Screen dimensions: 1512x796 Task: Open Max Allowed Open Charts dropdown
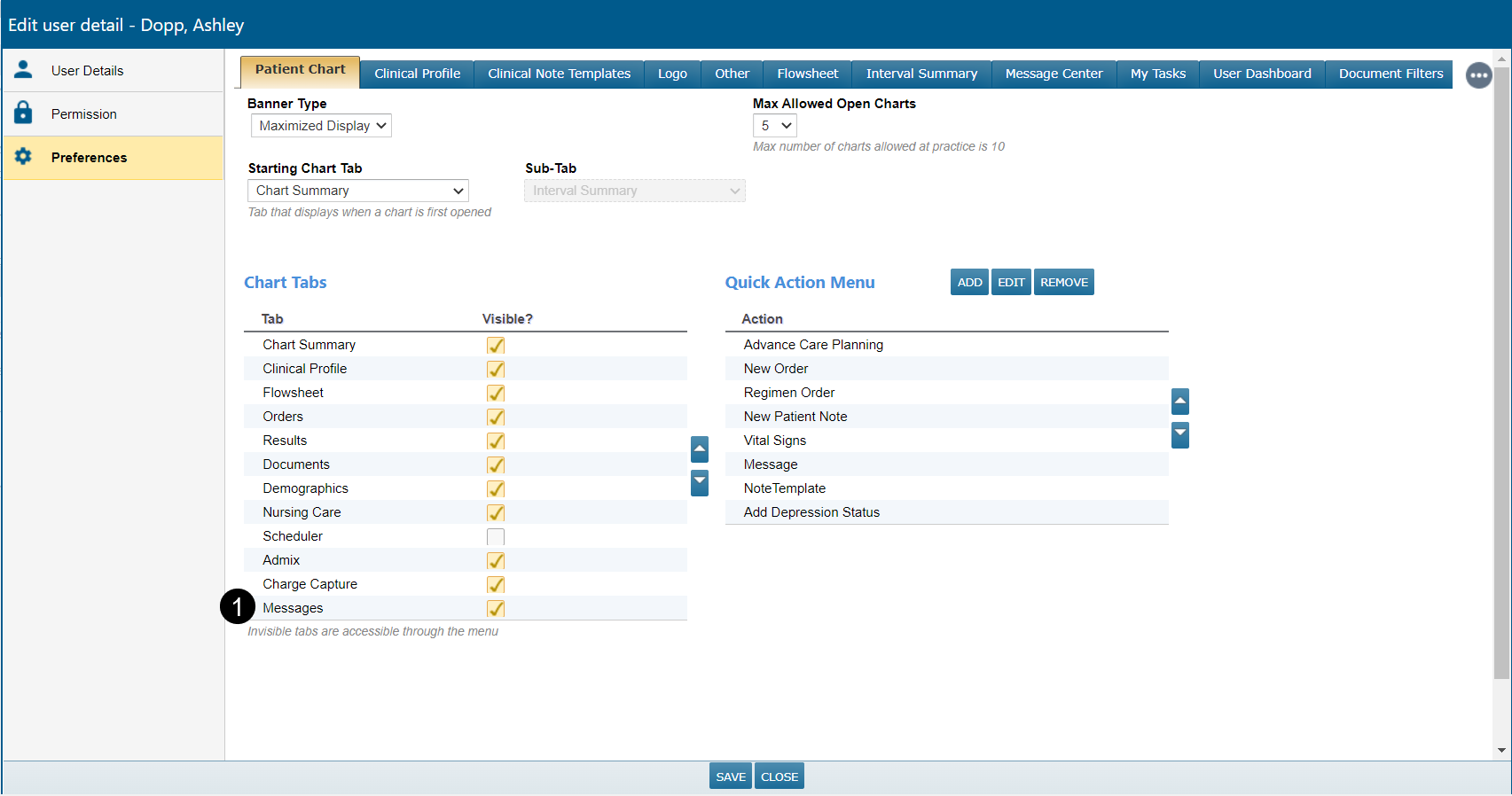[775, 126]
